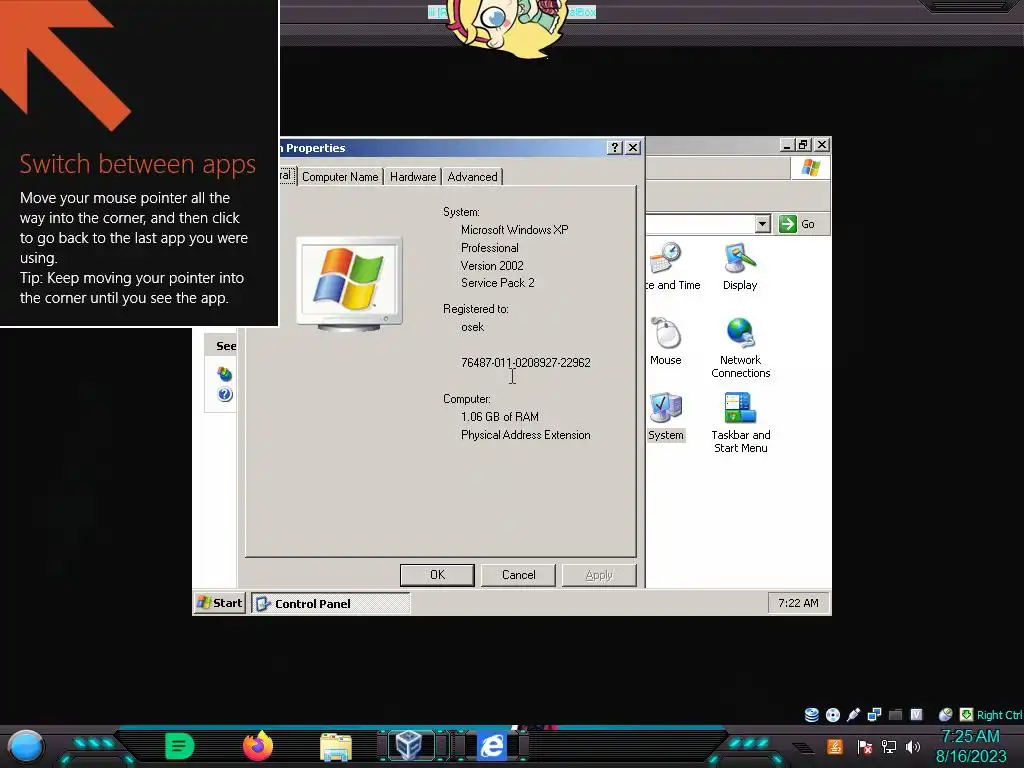Click VirtualBox hard disk activity icon
Image resolution: width=1024 pixels, height=768 pixels.
[x=812, y=714]
